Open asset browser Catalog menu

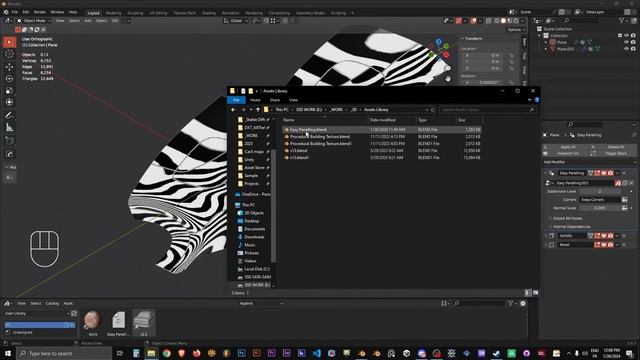tap(52, 303)
